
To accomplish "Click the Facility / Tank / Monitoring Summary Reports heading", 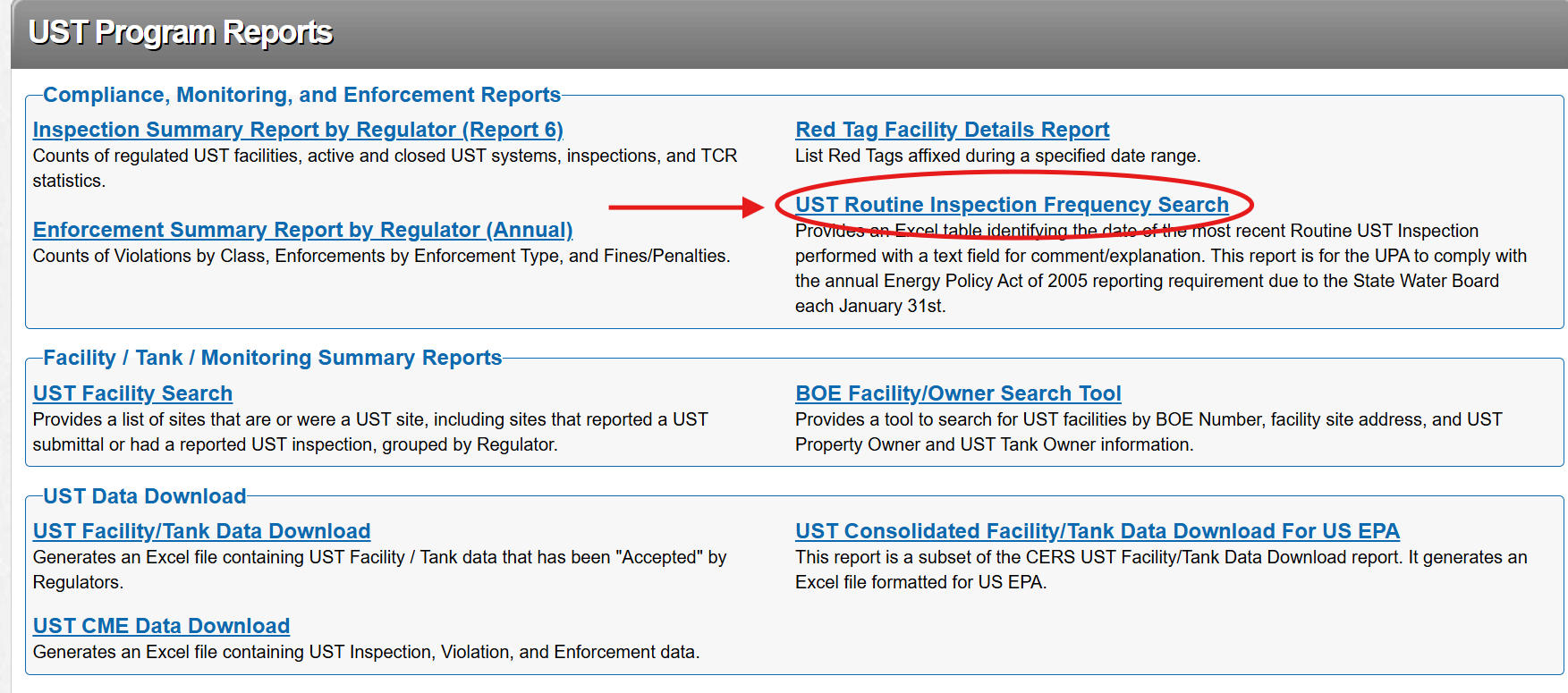I will coord(272,358).
